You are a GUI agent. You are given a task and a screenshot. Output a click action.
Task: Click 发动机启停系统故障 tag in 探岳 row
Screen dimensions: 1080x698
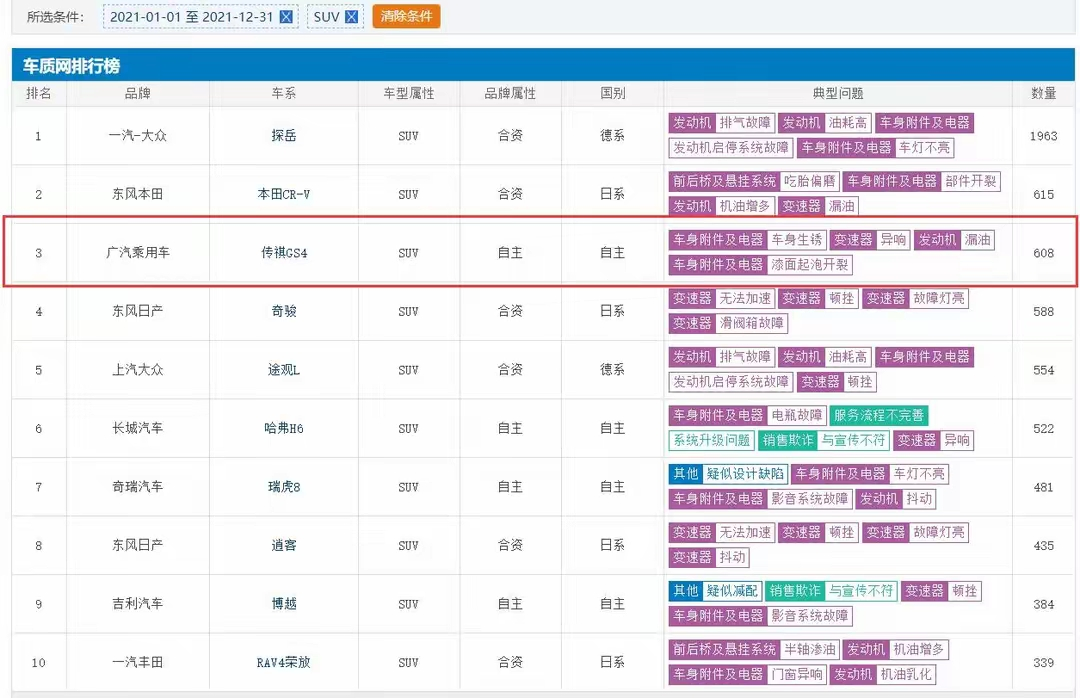tap(731, 147)
